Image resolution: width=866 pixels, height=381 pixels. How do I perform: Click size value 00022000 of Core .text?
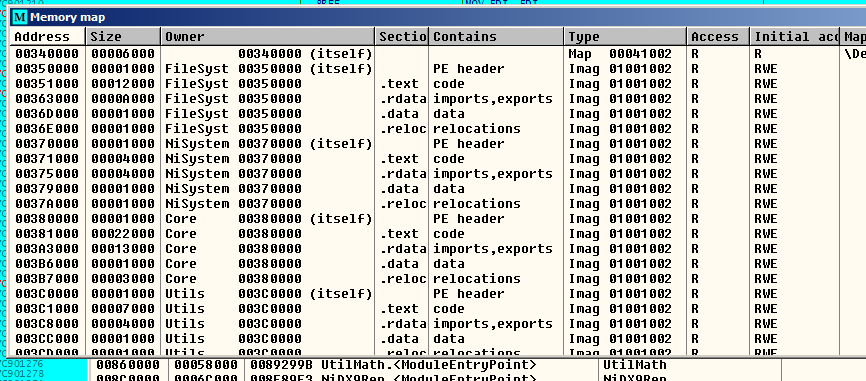pos(123,234)
